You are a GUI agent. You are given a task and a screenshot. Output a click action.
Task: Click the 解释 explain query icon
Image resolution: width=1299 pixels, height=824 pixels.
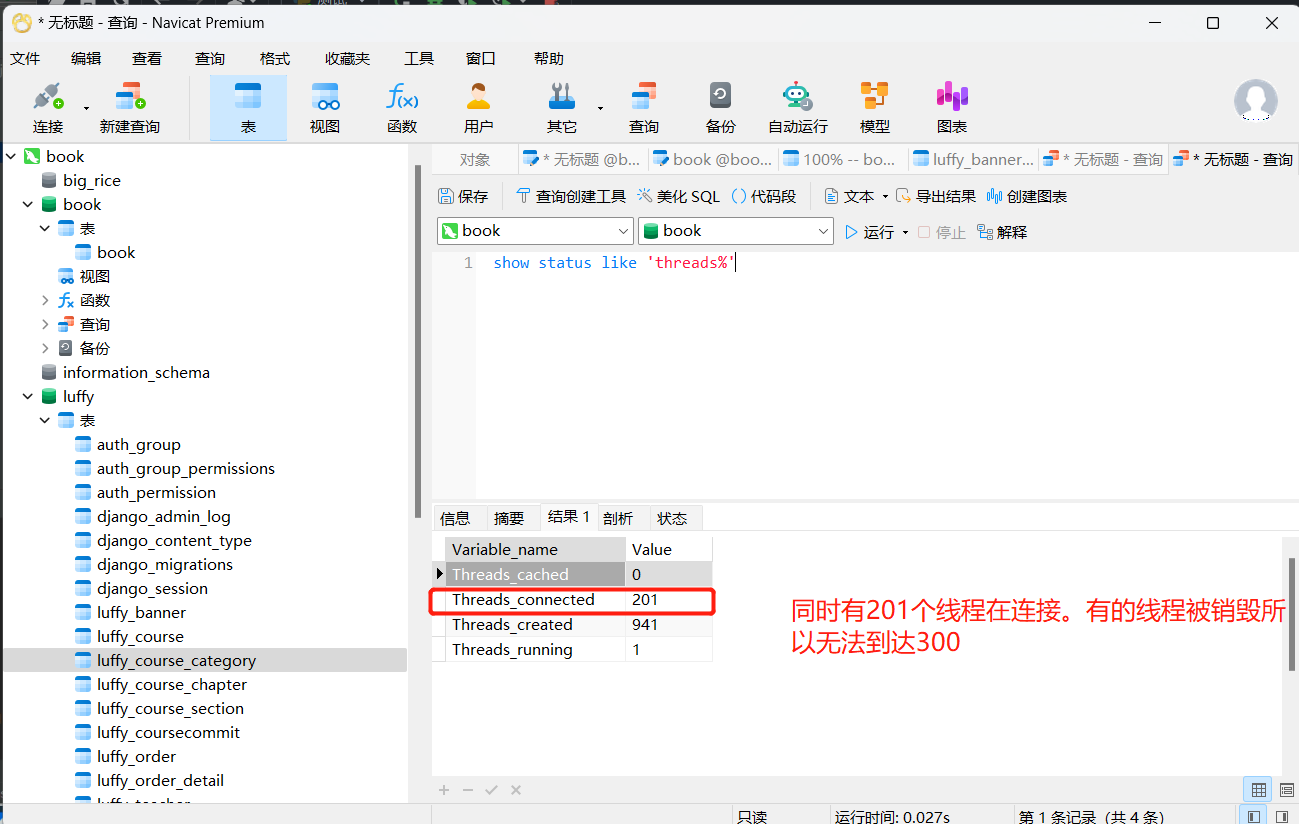pos(1002,232)
